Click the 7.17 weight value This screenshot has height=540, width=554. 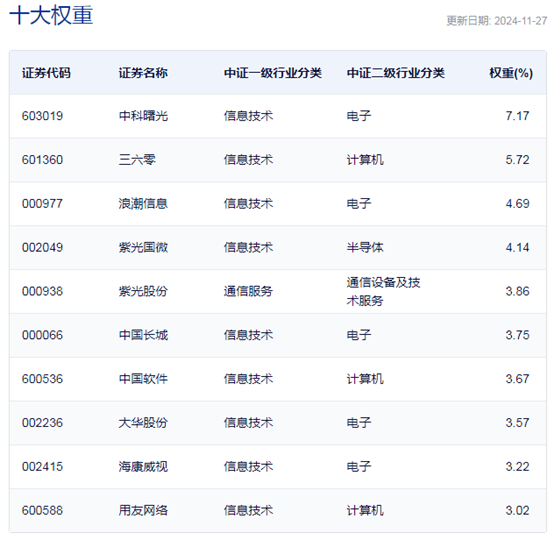click(517, 116)
